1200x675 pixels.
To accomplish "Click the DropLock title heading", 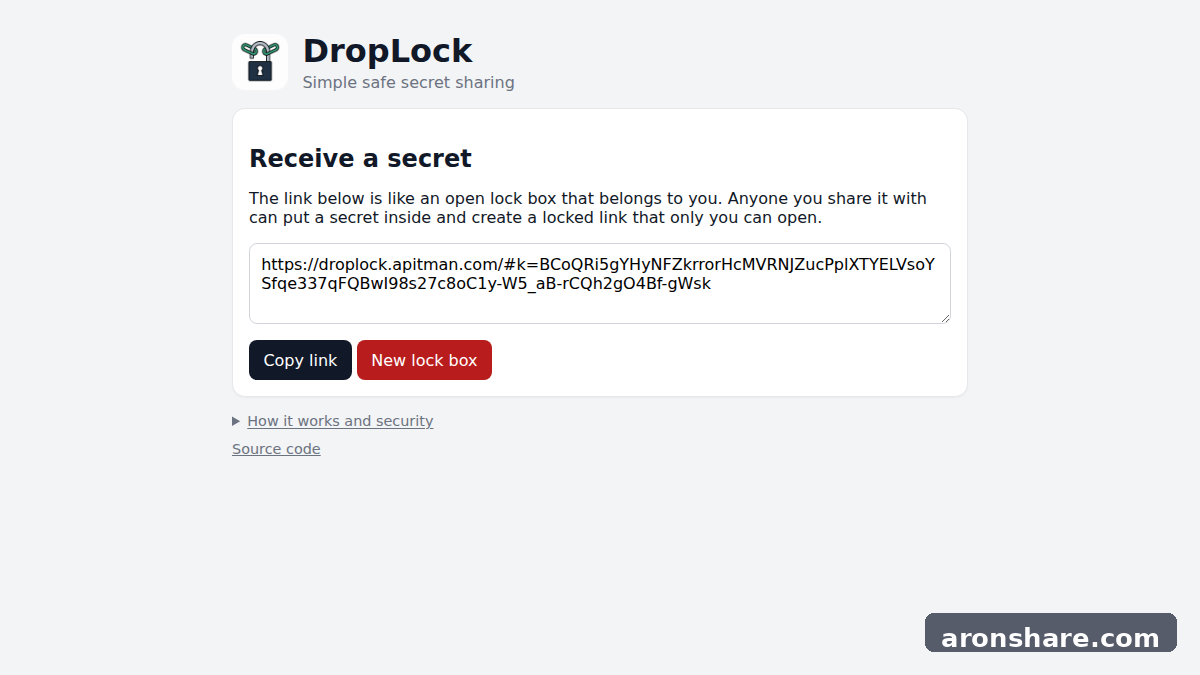I will click(387, 51).
